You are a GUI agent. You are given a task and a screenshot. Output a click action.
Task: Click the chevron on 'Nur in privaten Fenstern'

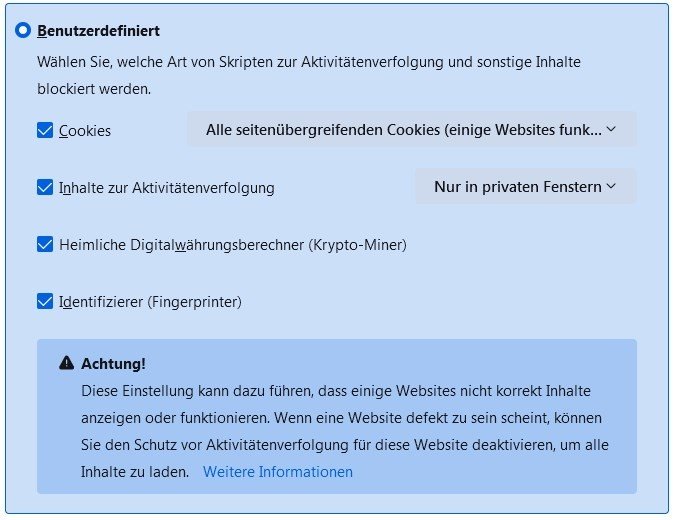coord(611,186)
